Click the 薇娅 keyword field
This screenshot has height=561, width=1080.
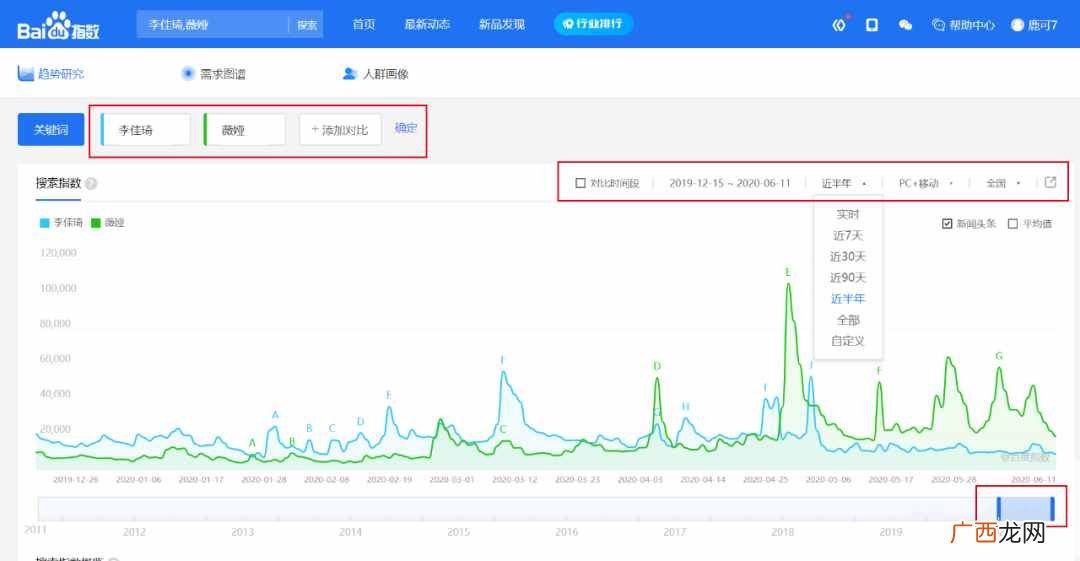point(245,130)
